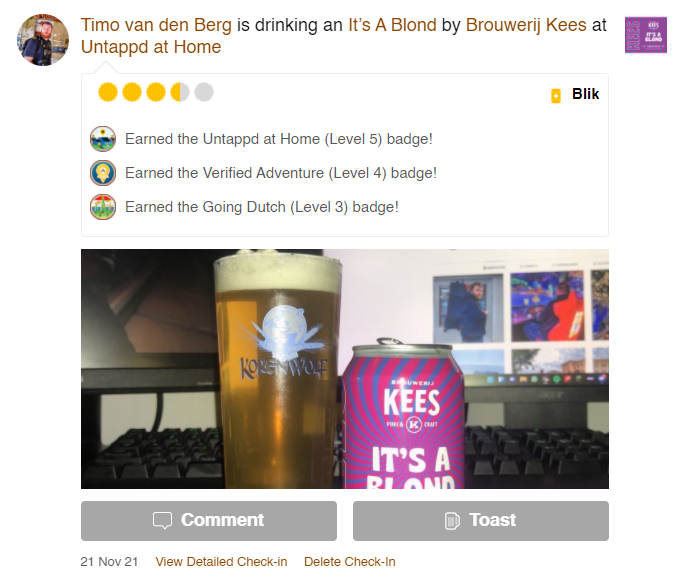Click the beer mug icon in Toast

(452, 520)
